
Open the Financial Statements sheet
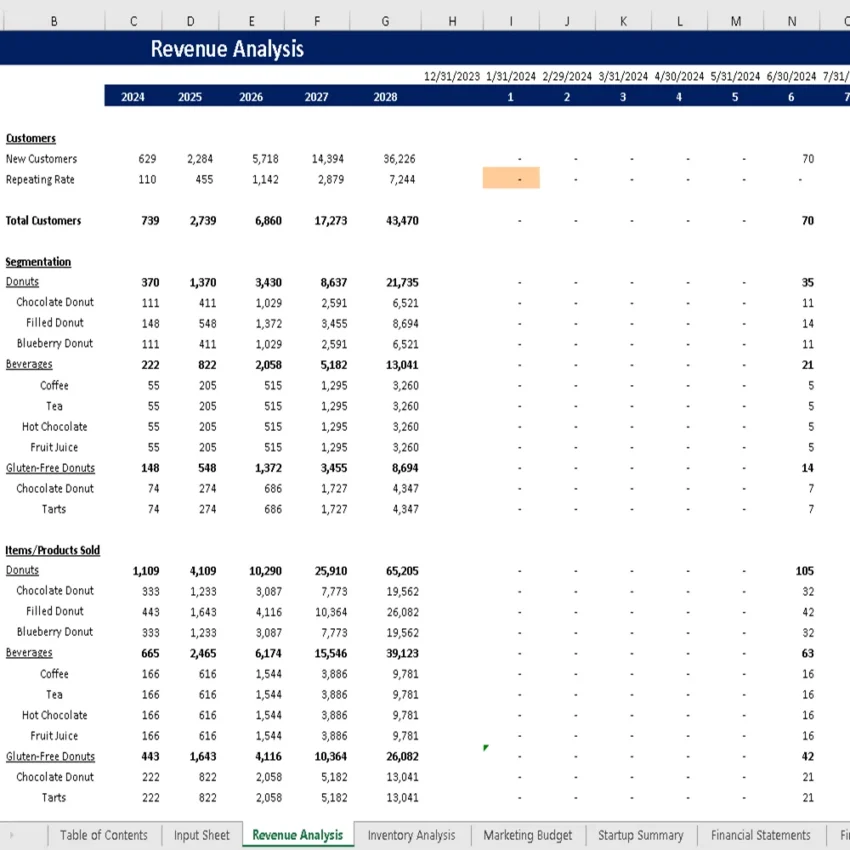[x=761, y=835]
